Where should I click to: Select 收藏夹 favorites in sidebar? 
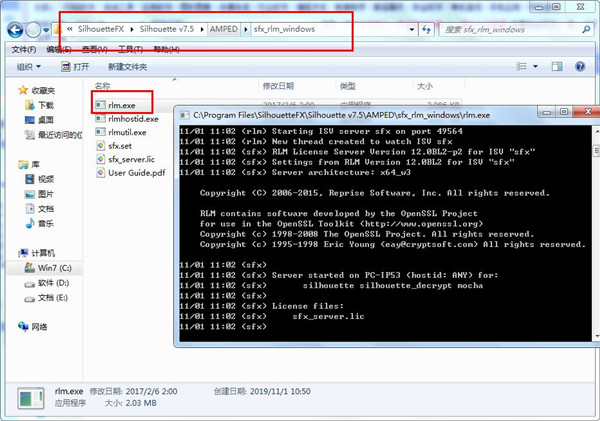pos(36,90)
